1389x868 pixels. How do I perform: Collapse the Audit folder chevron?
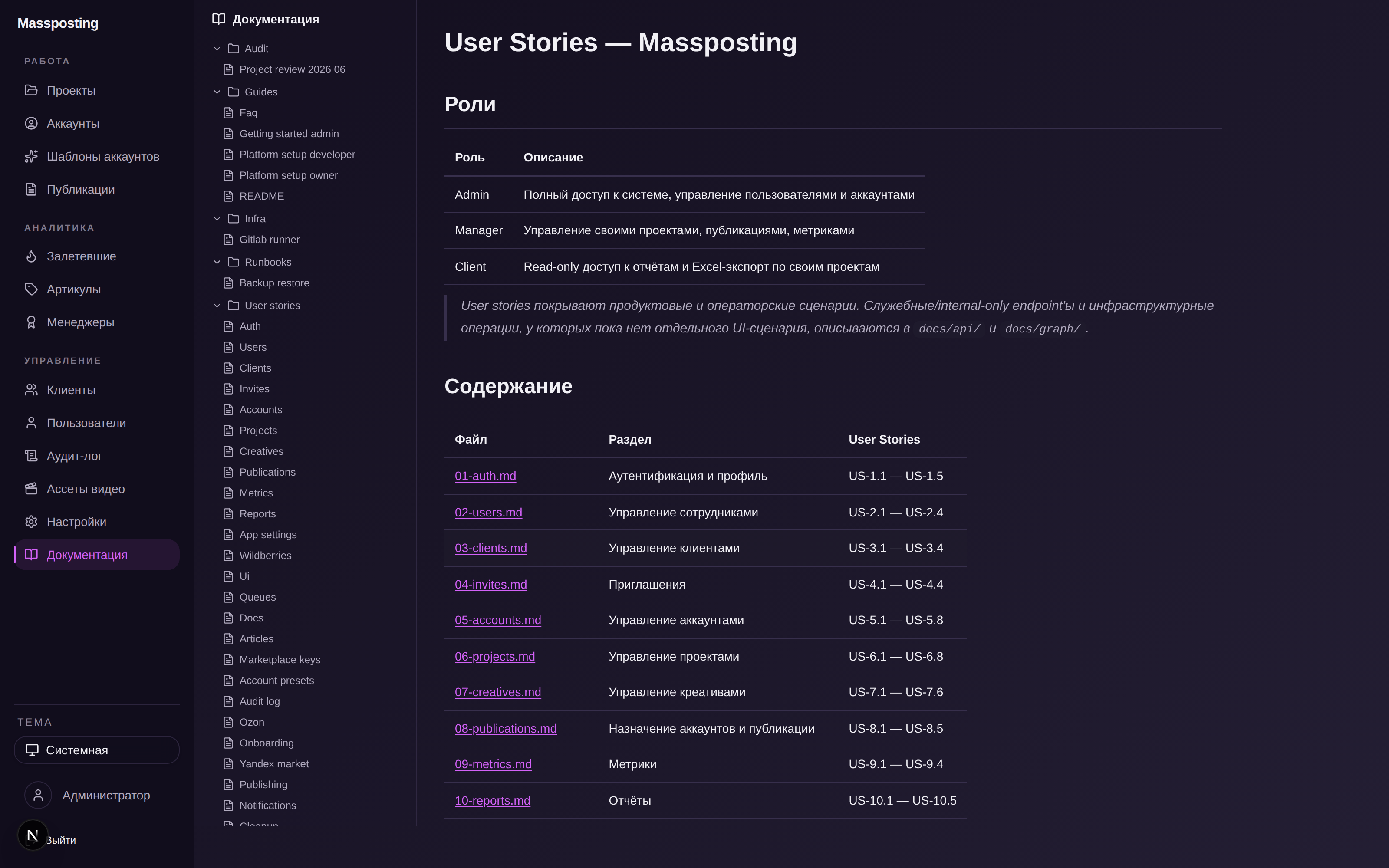click(x=217, y=49)
